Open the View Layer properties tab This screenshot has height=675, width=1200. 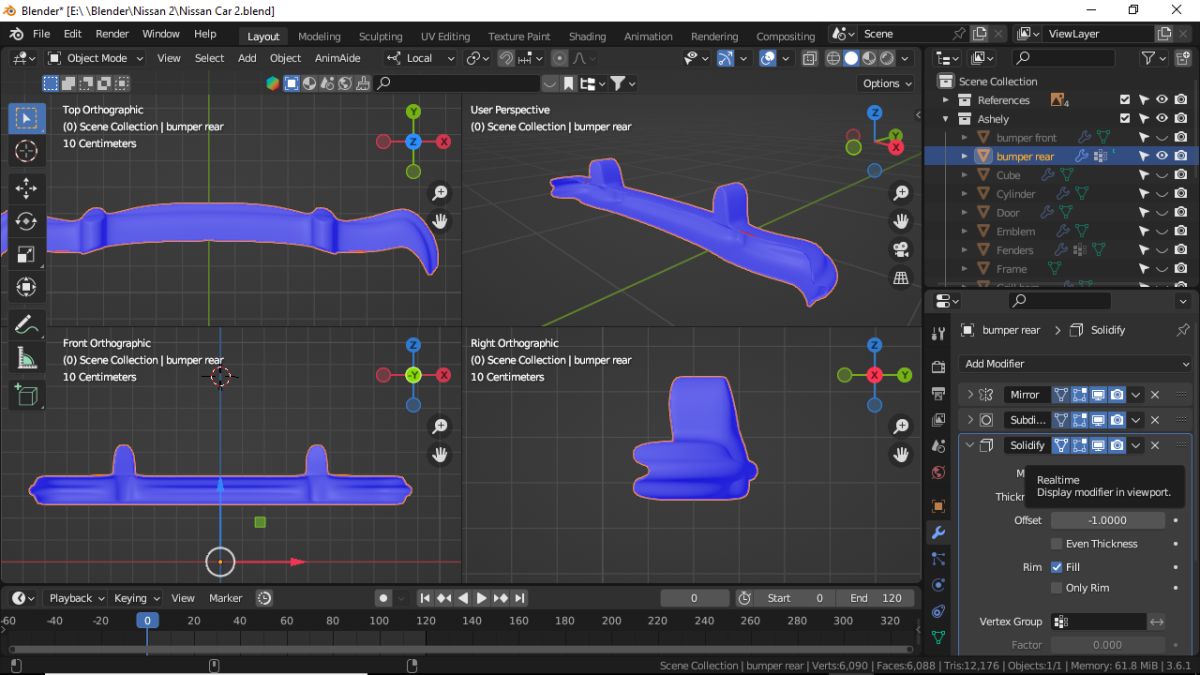pos(938,420)
